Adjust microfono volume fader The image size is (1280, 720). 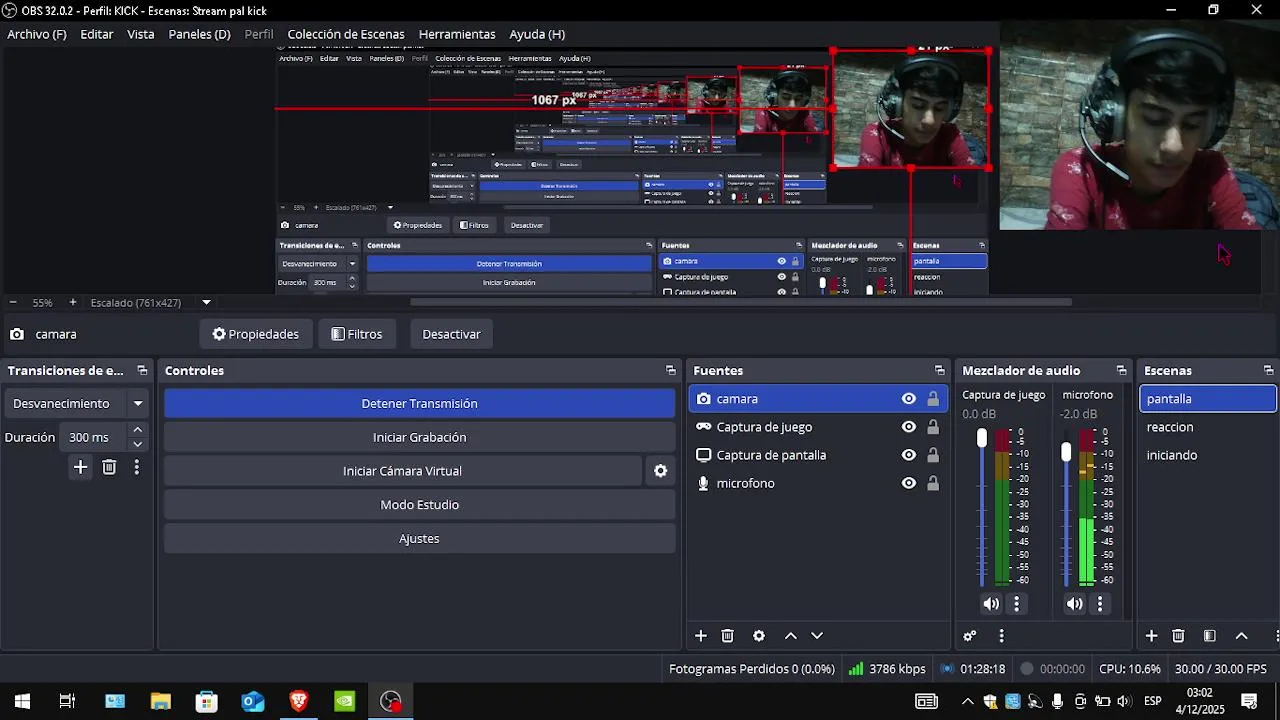[1066, 453]
